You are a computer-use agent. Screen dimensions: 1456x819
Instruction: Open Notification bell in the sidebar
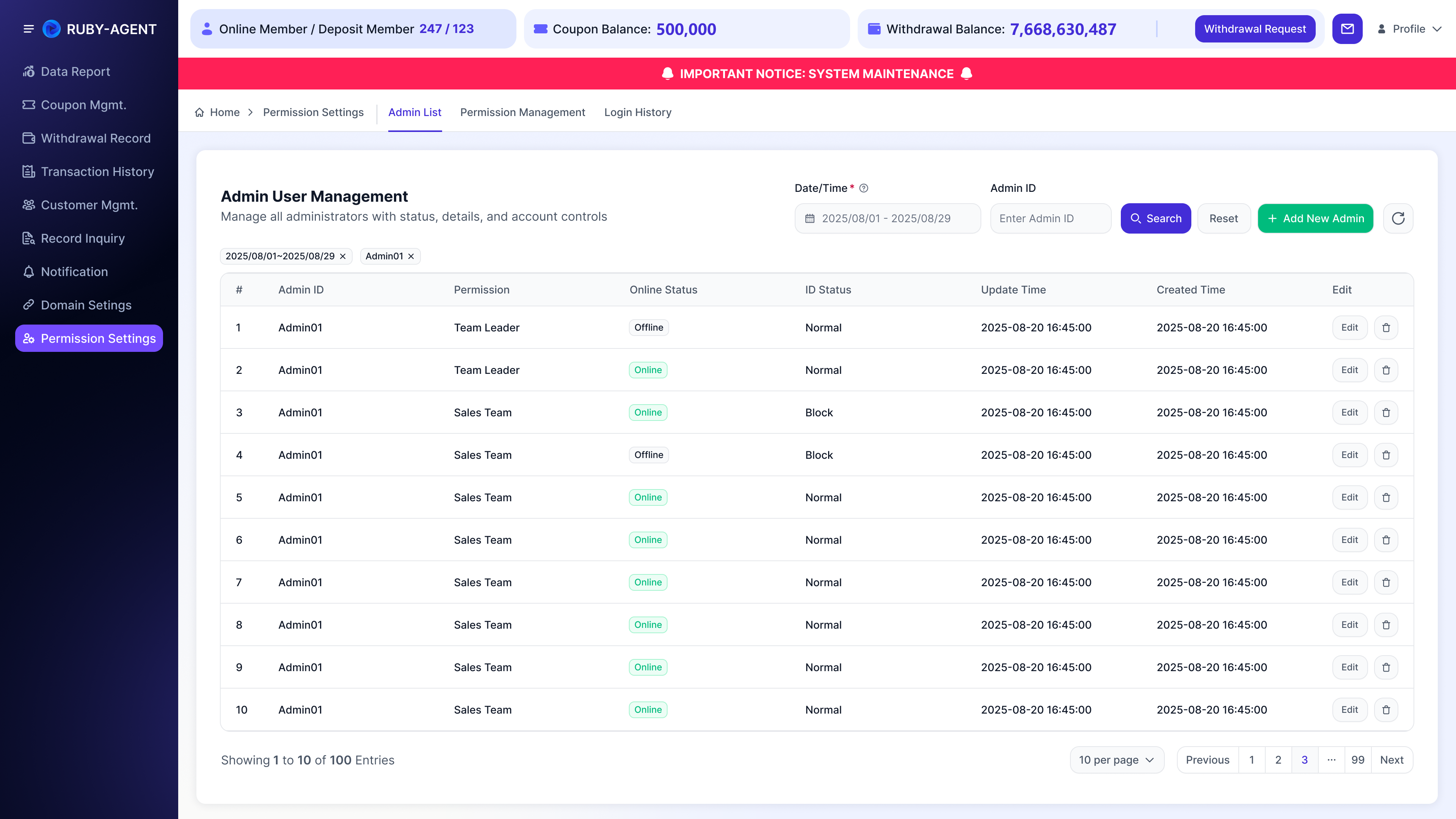coord(74,272)
